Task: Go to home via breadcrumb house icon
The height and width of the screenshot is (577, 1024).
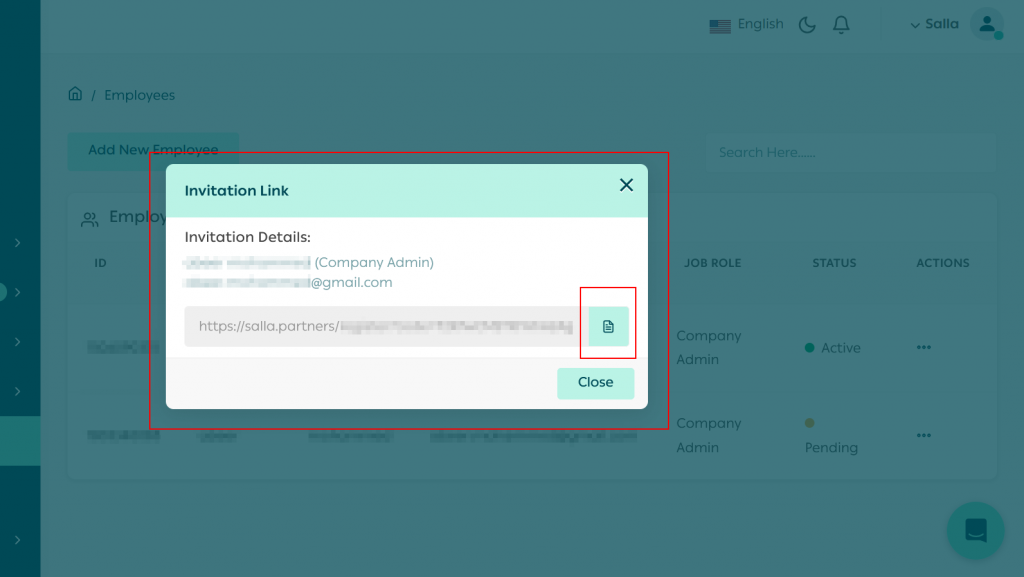Action: [75, 95]
